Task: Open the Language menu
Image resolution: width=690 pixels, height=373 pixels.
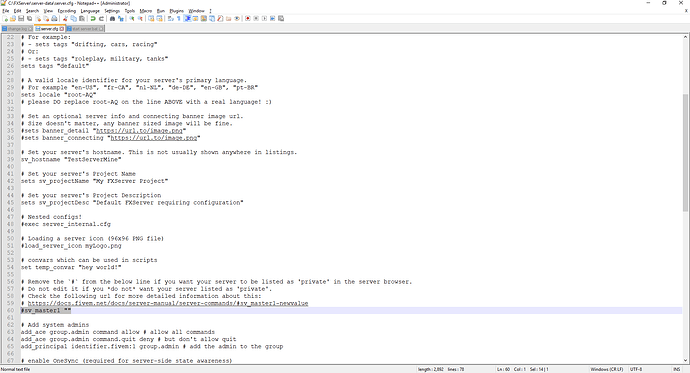Action: (x=90, y=11)
